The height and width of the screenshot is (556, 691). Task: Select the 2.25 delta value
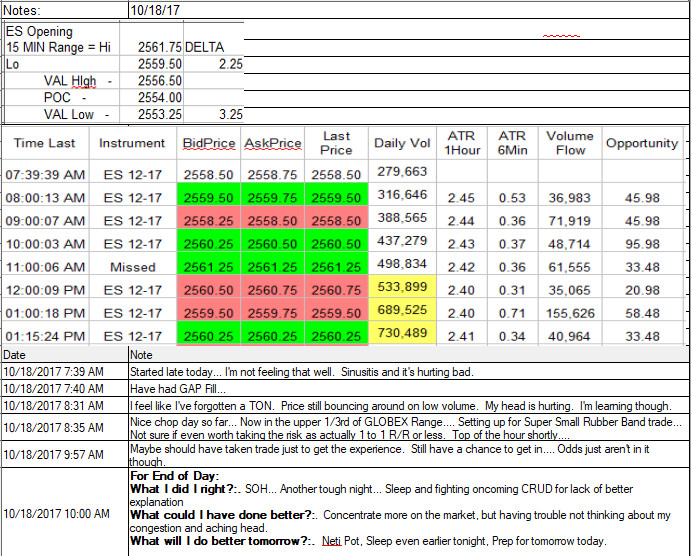click(x=231, y=64)
